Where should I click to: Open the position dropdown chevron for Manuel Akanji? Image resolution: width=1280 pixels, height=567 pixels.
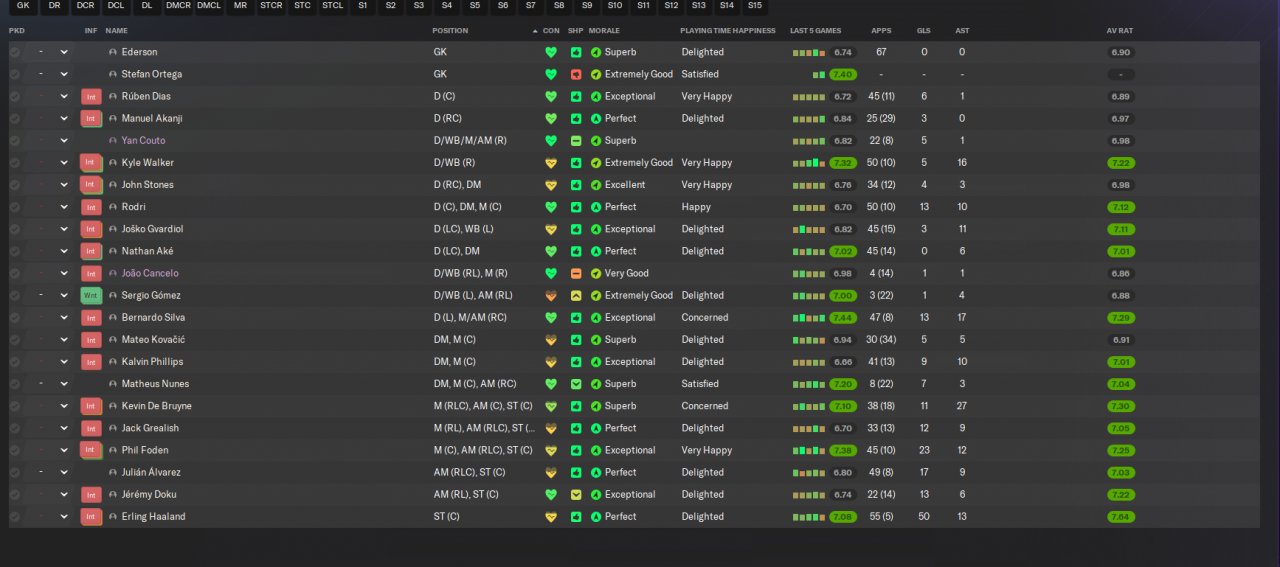click(x=64, y=118)
